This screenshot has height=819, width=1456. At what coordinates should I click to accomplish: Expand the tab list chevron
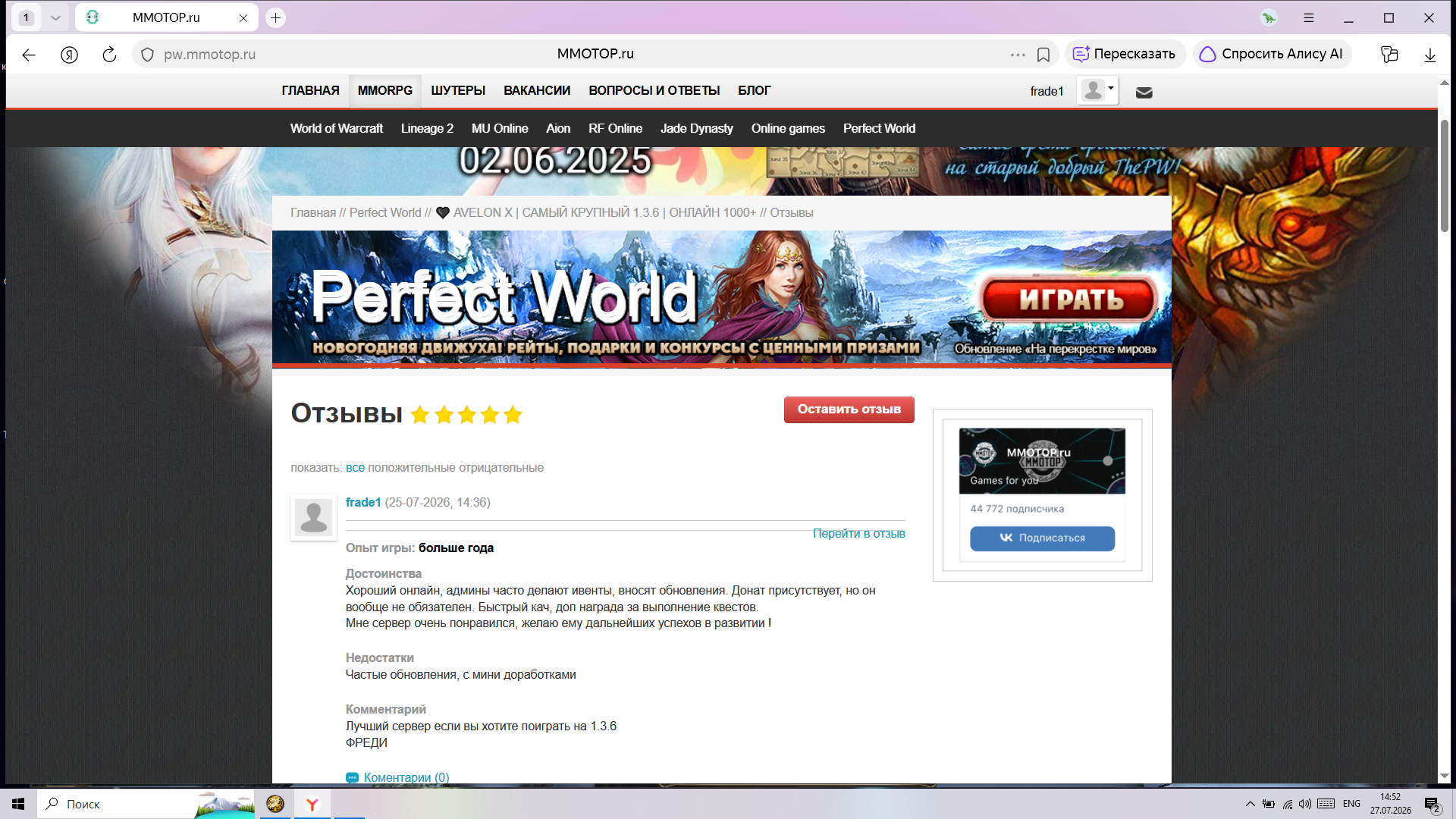coord(55,17)
